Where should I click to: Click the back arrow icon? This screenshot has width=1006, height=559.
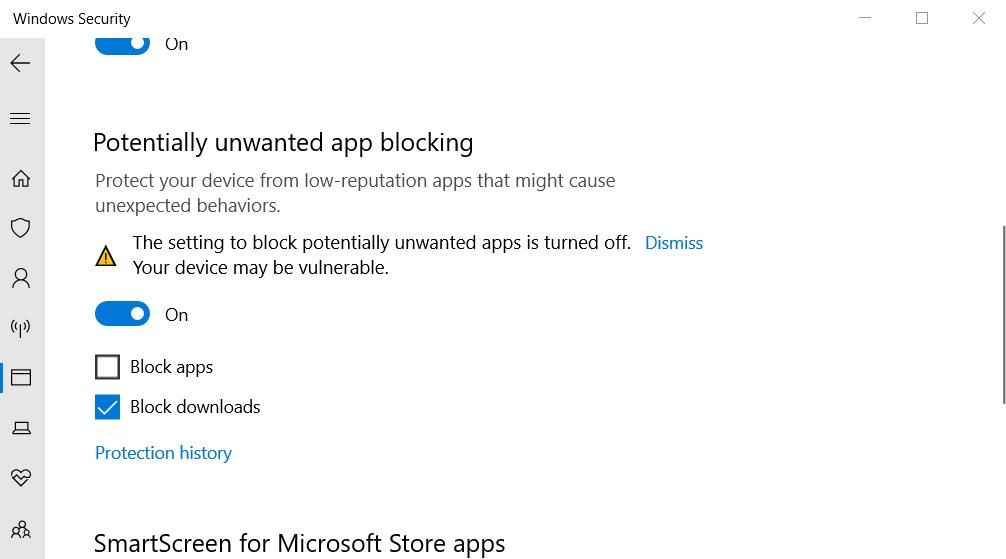coord(20,63)
